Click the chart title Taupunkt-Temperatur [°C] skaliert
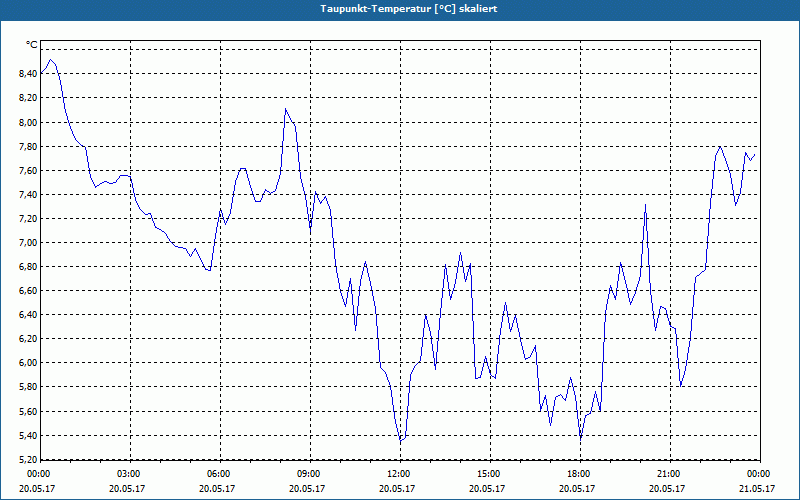 [x=409, y=9]
